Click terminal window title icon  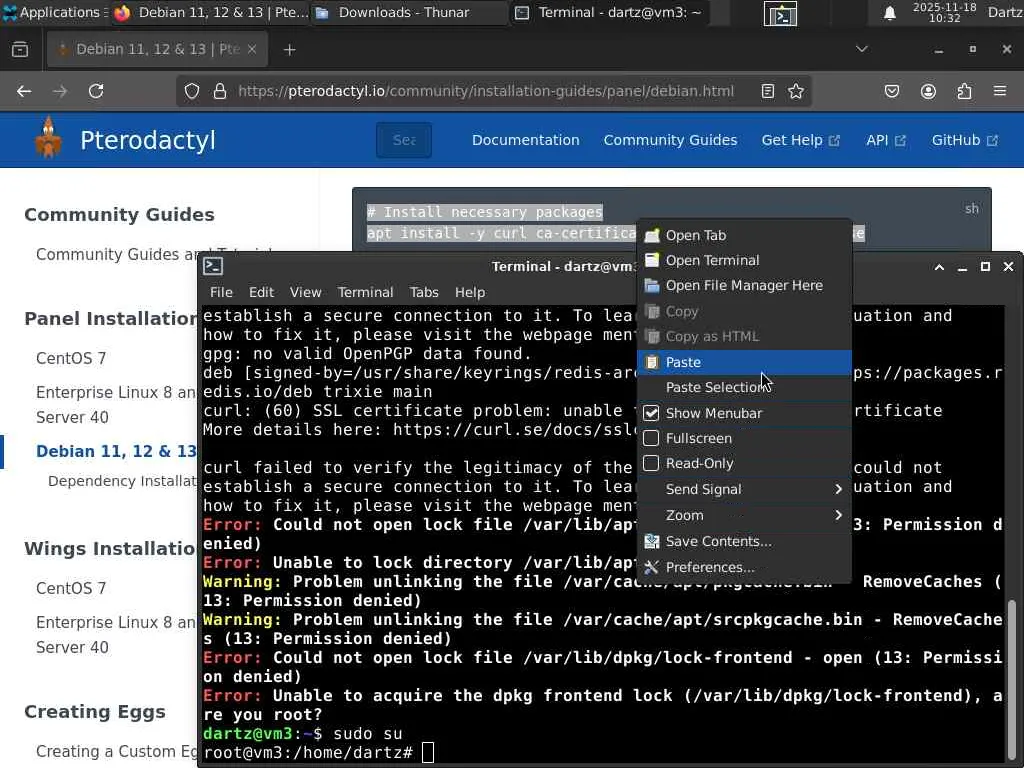pyautogui.click(x=214, y=266)
